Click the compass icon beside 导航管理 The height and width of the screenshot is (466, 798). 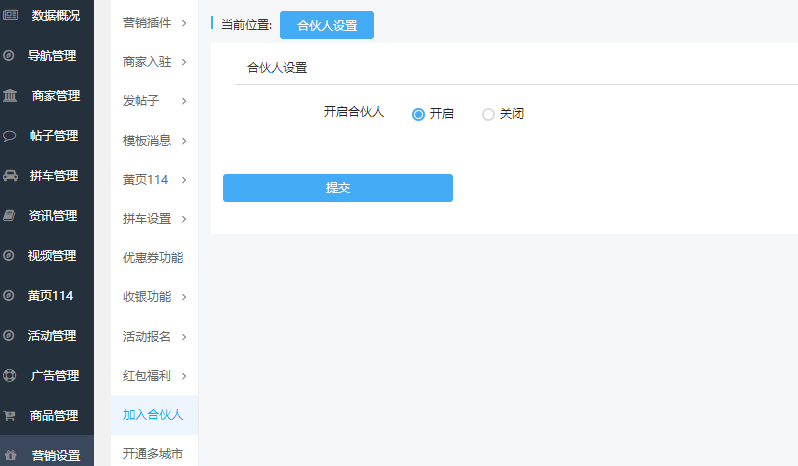pos(9,55)
